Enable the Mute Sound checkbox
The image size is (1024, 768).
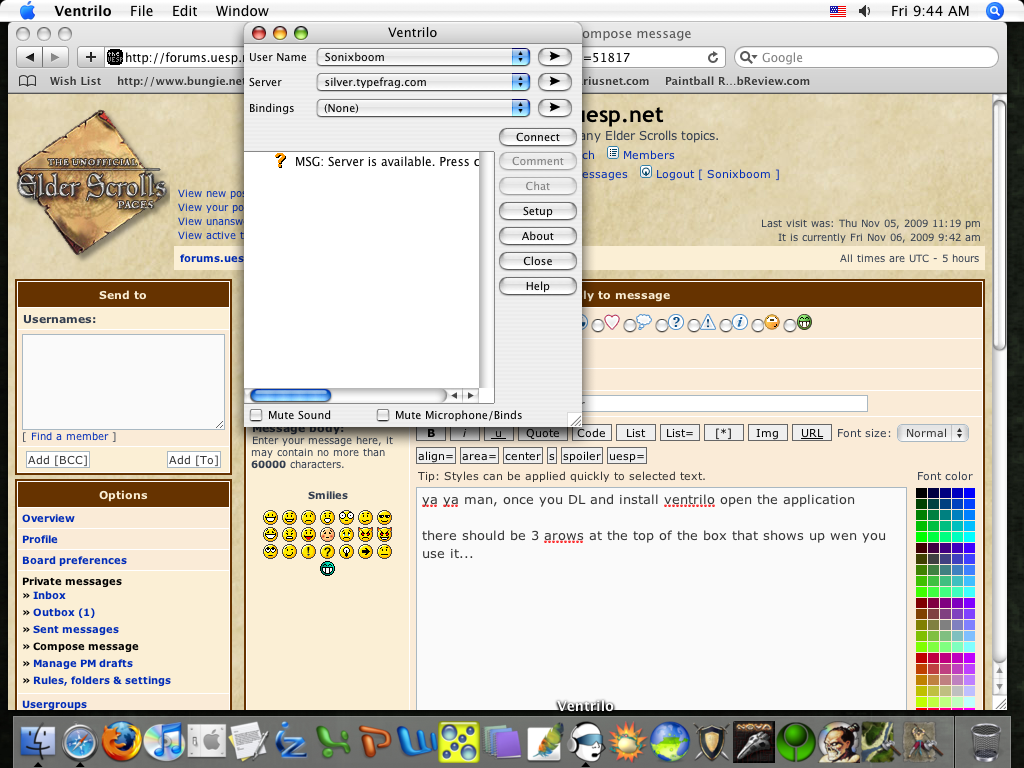[x=256, y=415]
